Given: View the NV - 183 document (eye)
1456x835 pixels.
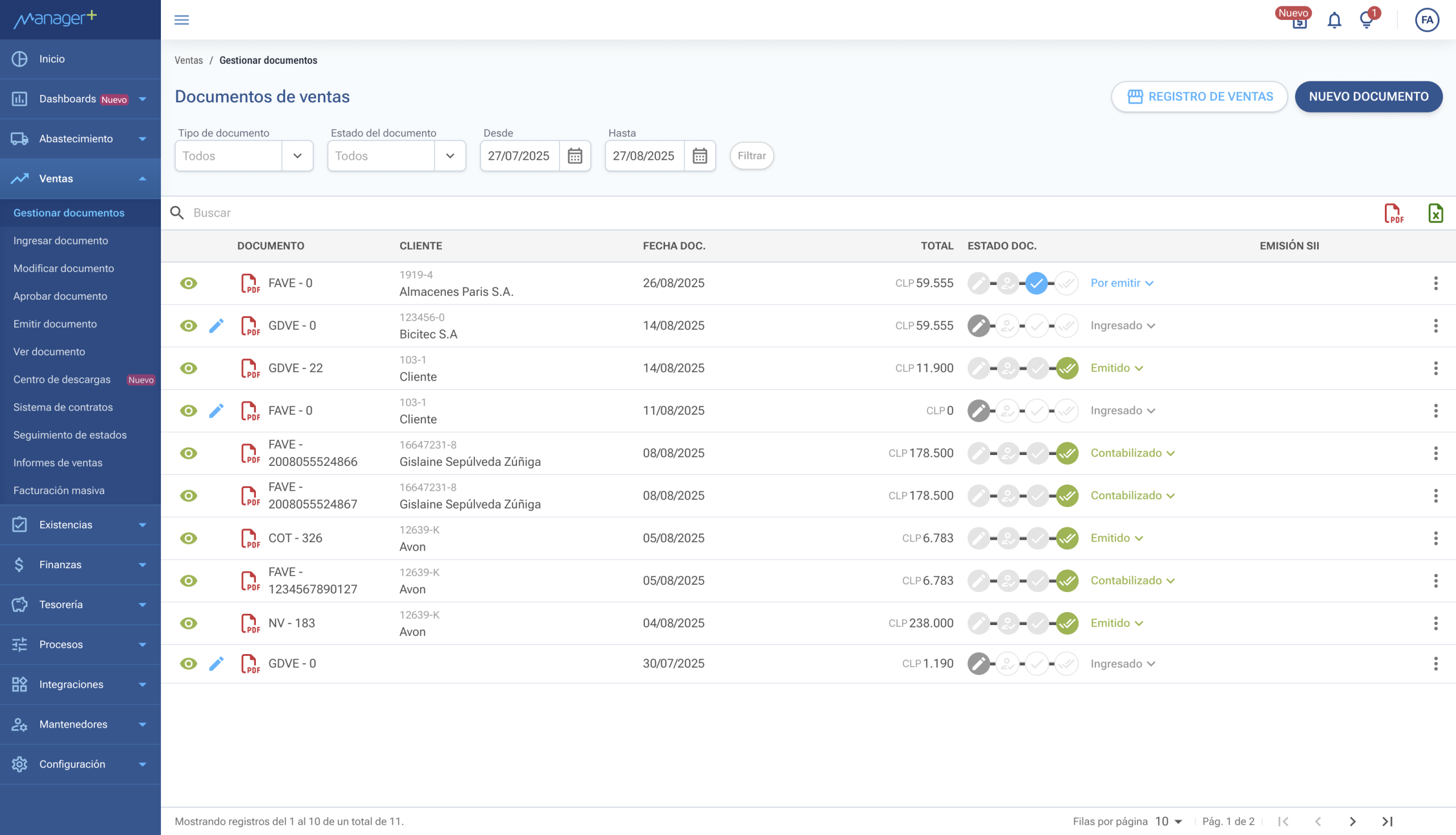Looking at the screenshot, I should click(x=188, y=623).
